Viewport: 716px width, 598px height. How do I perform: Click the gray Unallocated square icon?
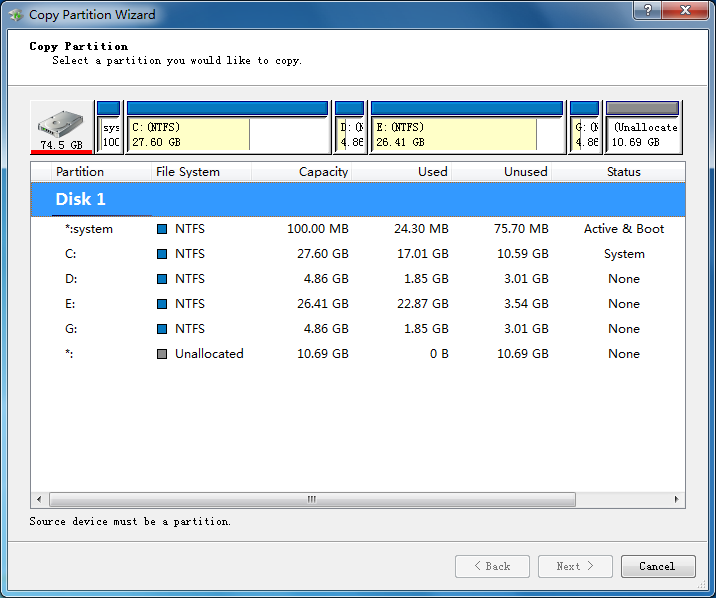tap(162, 354)
